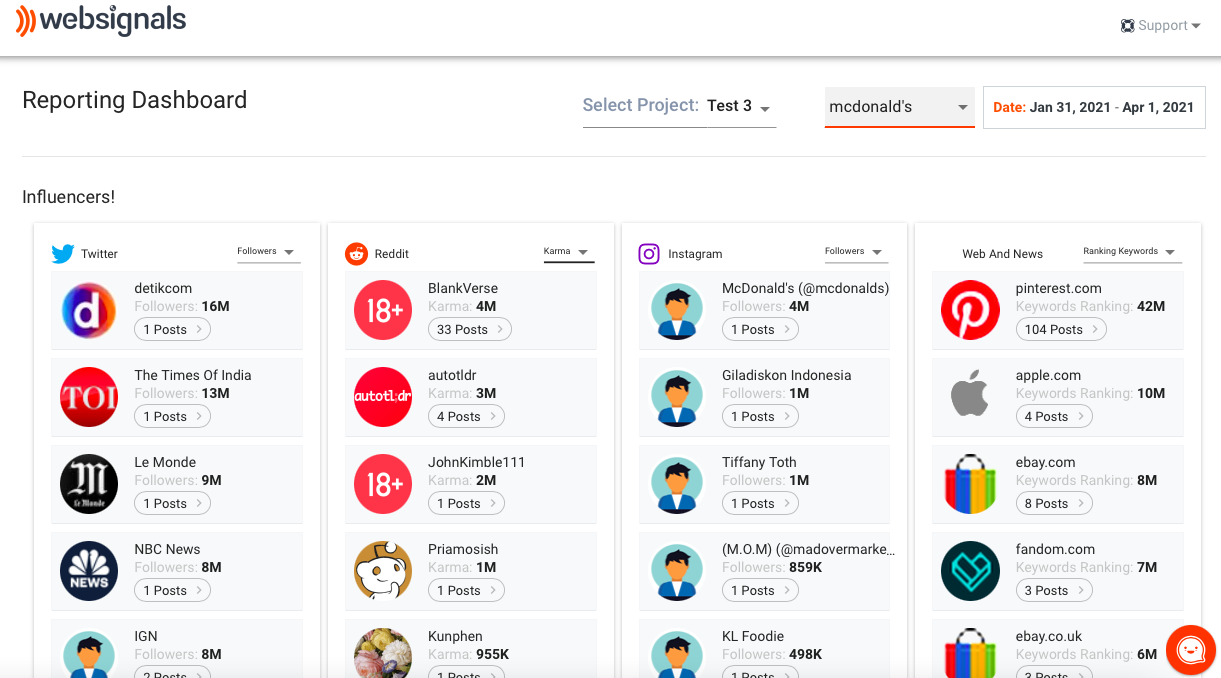Click the Kunphen flower avatar
Viewport: 1221px width, 678px height.
coord(383,653)
